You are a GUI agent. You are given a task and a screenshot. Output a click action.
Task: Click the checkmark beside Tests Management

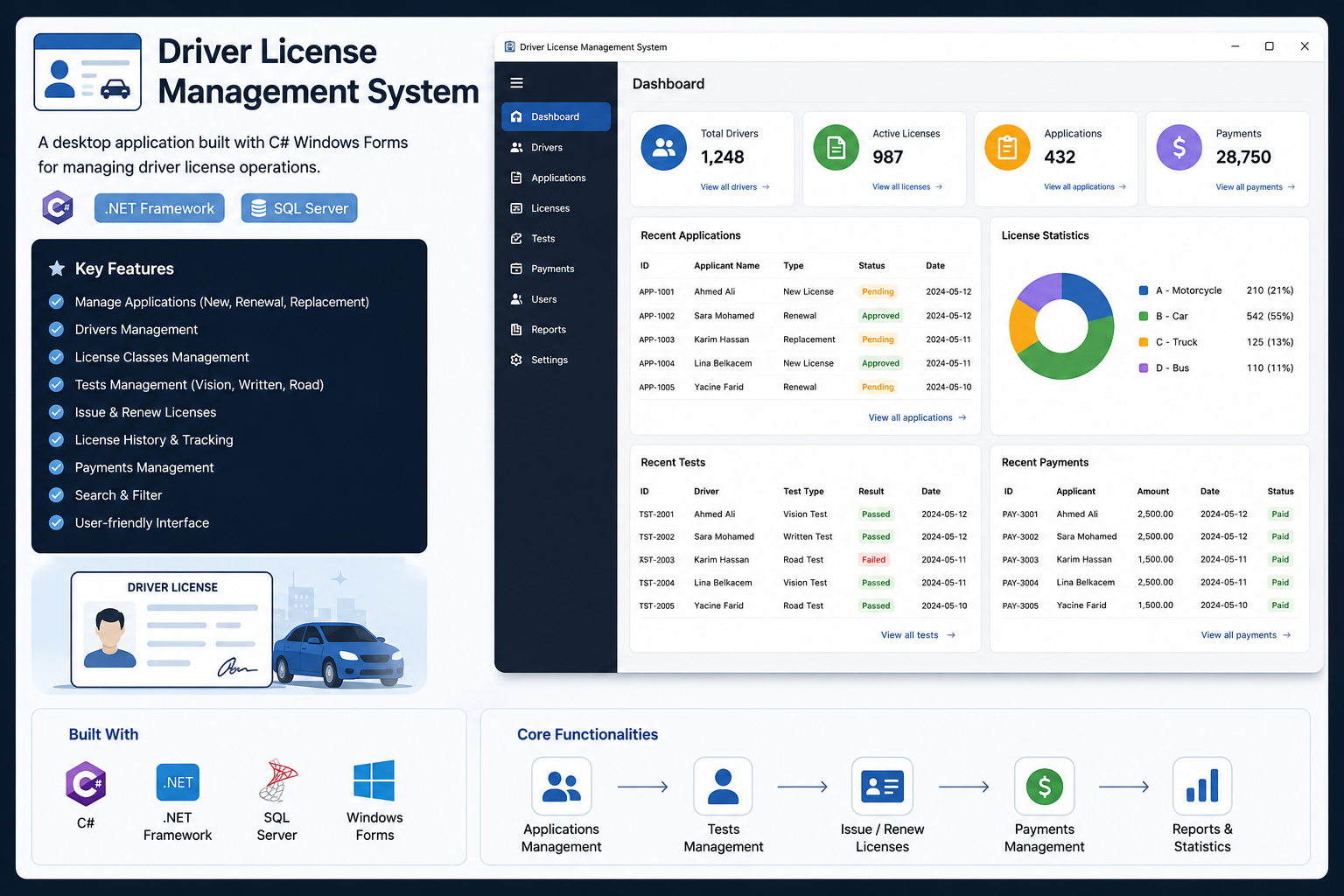click(x=56, y=384)
